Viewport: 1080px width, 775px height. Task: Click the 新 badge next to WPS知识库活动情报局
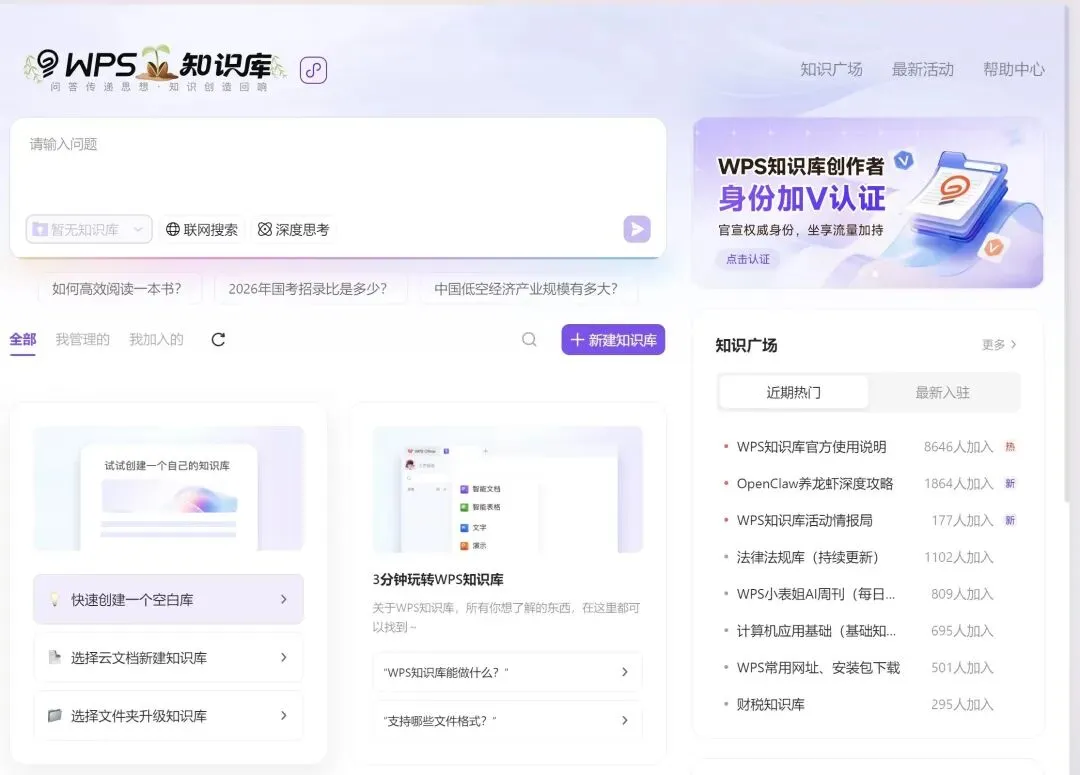(x=1010, y=520)
